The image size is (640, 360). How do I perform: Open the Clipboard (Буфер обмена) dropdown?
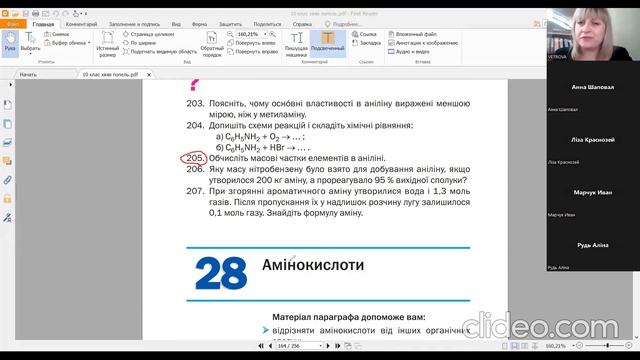coord(67,43)
